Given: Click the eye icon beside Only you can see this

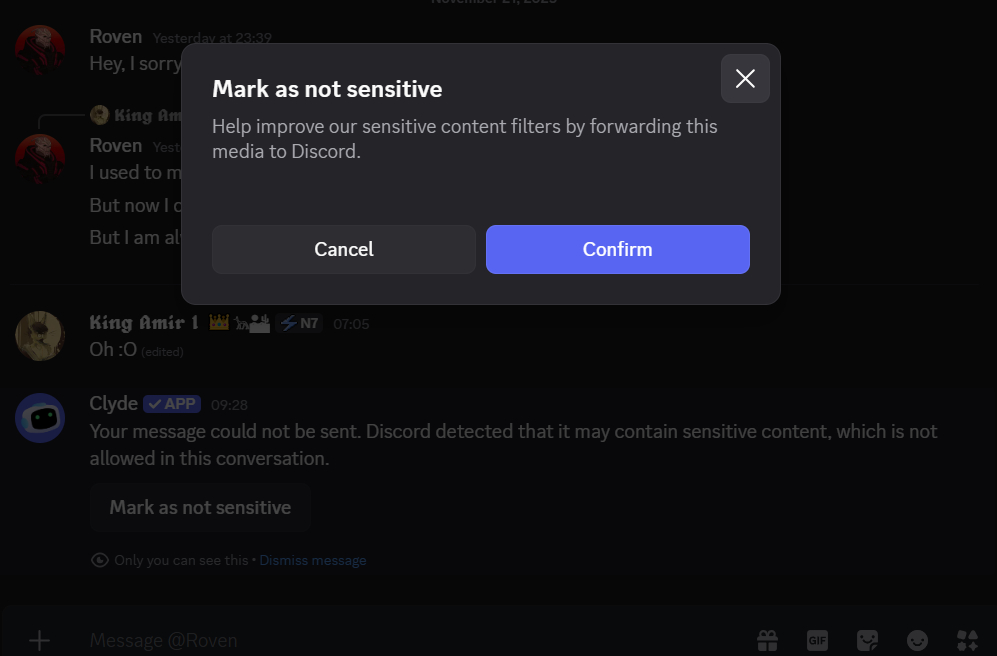Looking at the screenshot, I should point(99,560).
